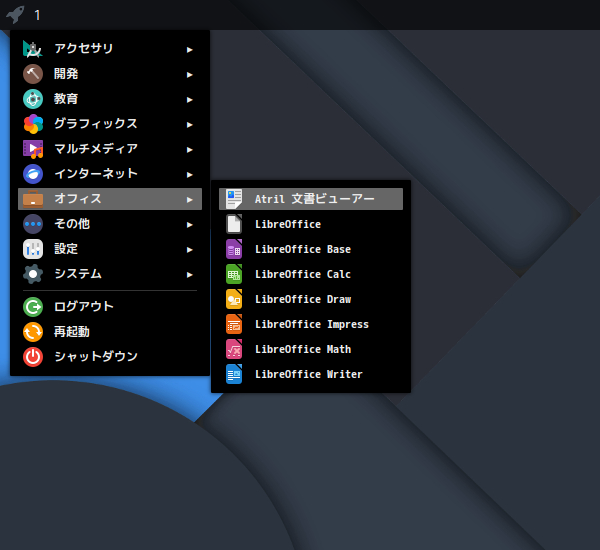Launch LibreOffice Math

pyautogui.click(x=311, y=349)
